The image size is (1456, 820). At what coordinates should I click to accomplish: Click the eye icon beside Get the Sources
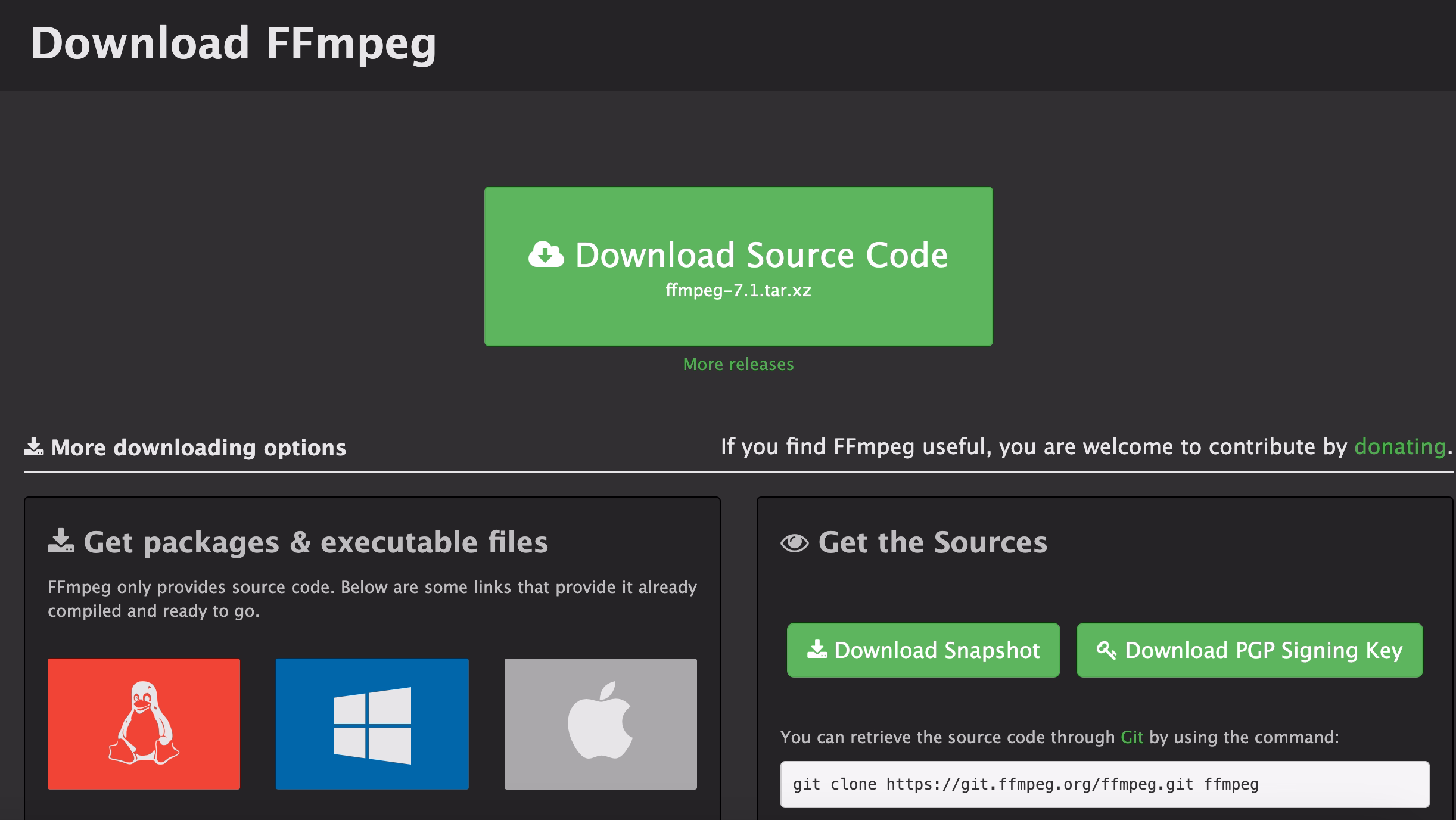point(795,542)
